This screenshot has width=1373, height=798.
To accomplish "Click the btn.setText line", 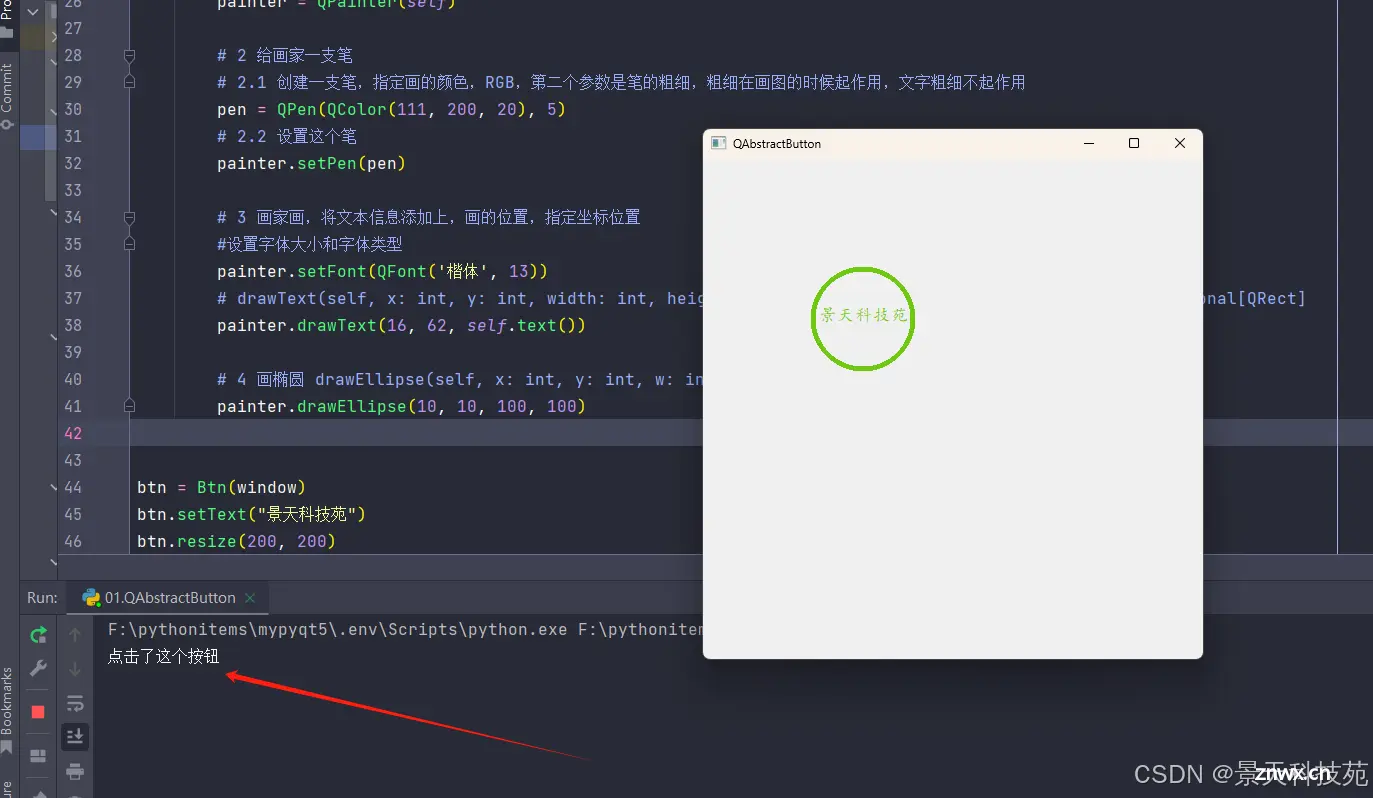I will pyautogui.click(x=252, y=514).
